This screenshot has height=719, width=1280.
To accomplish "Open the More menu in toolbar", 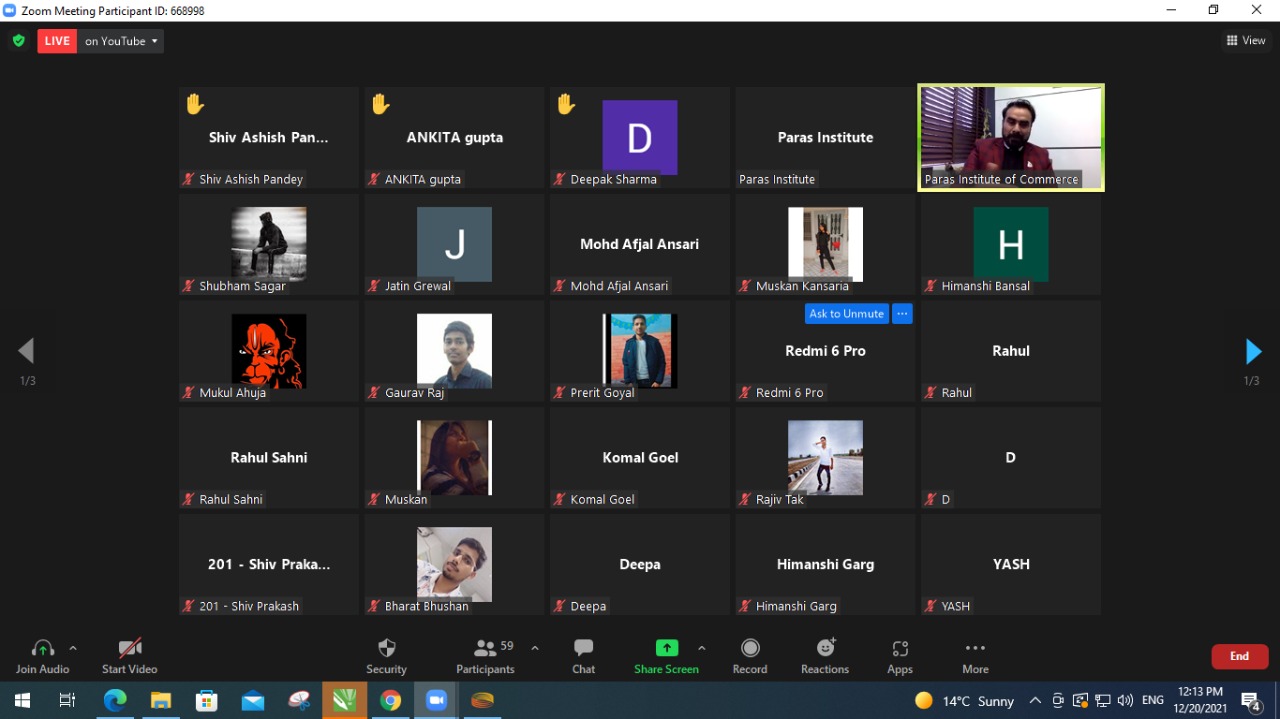I will 975,648.
